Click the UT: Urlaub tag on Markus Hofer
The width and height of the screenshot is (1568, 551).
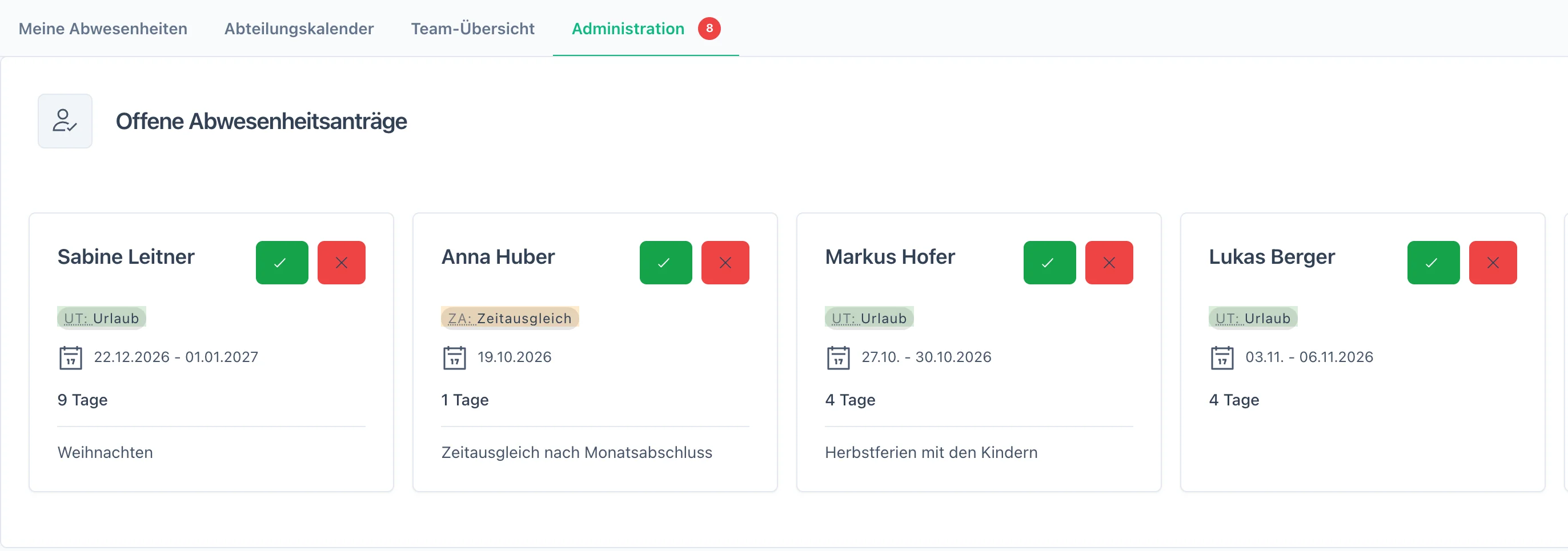[869, 318]
